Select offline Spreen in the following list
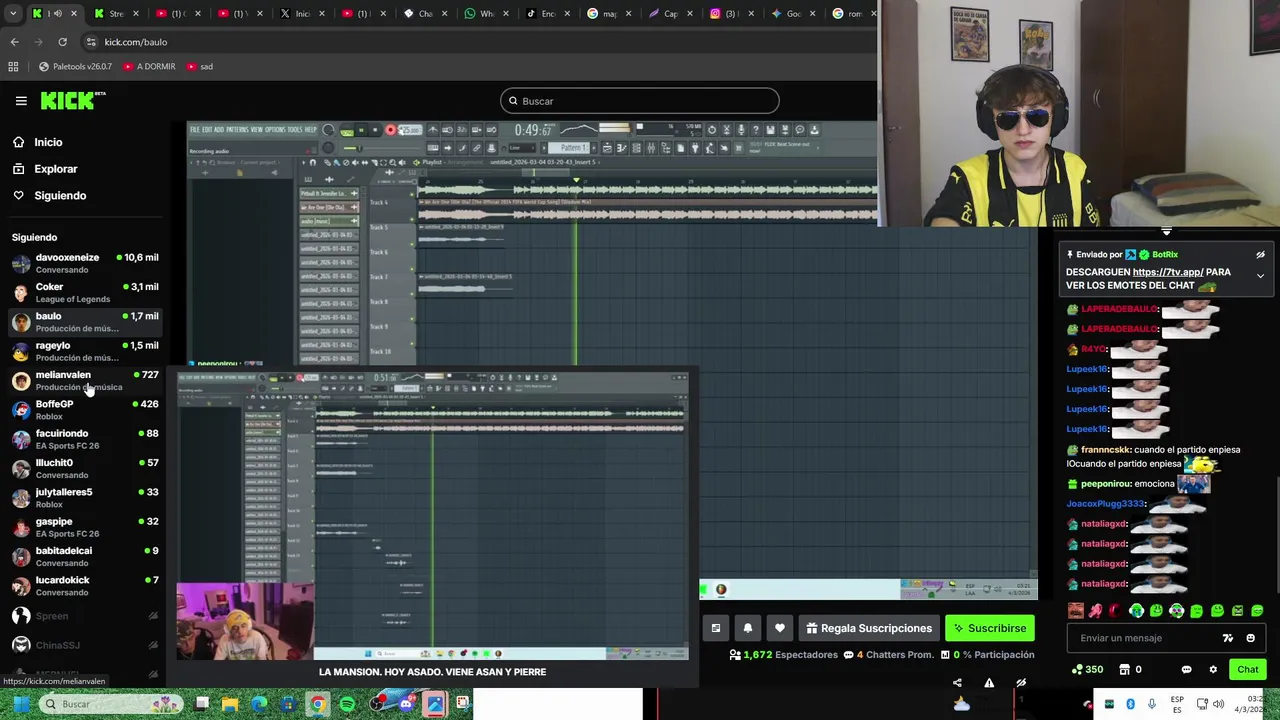Image resolution: width=1280 pixels, height=720 pixels. pyautogui.click(x=85, y=616)
